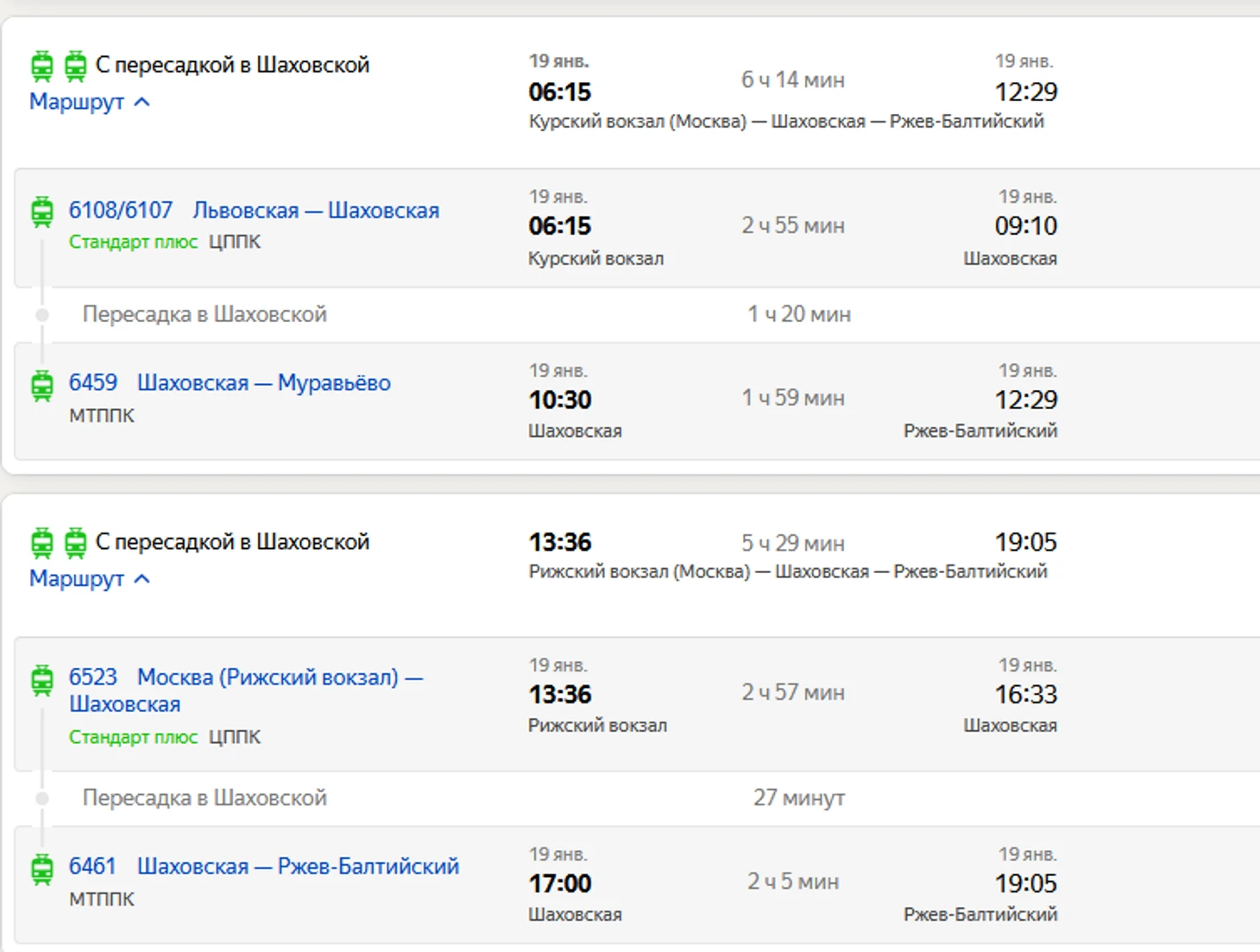Click train icon beside 6459 route
Viewport: 1260px width, 952px height.
41,385
